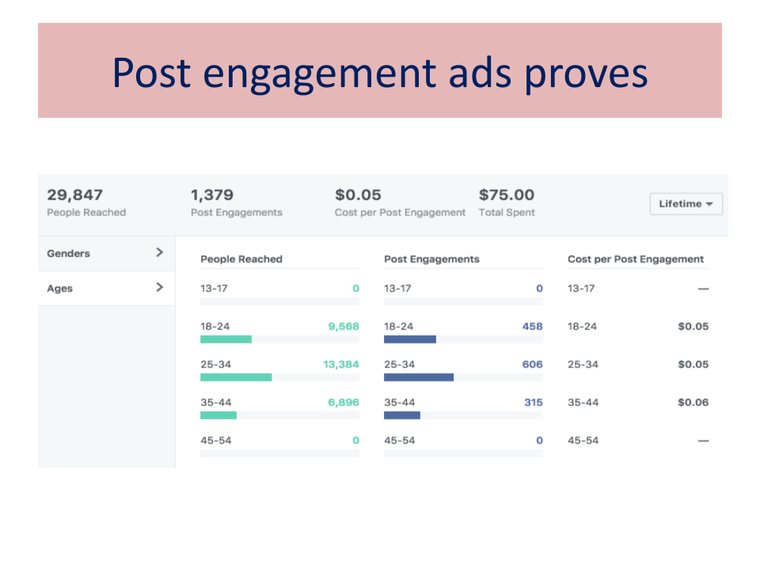Click the 18-24 label under People Reached

tap(215, 326)
